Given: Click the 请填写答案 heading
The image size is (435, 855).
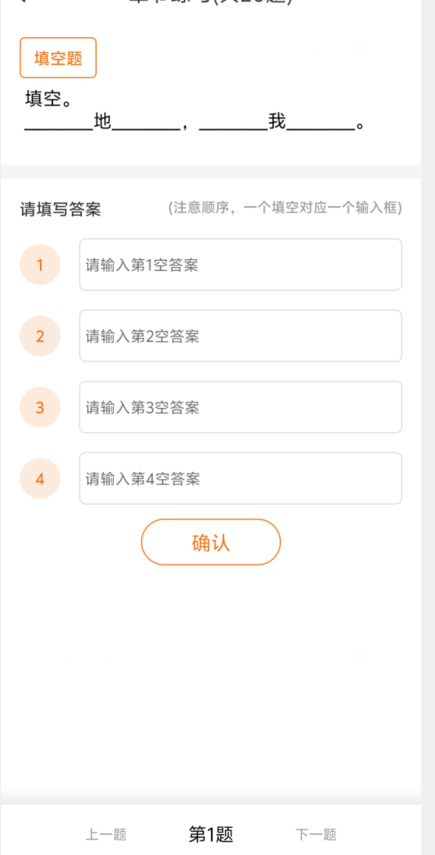Looking at the screenshot, I should [x=61, y=209].
